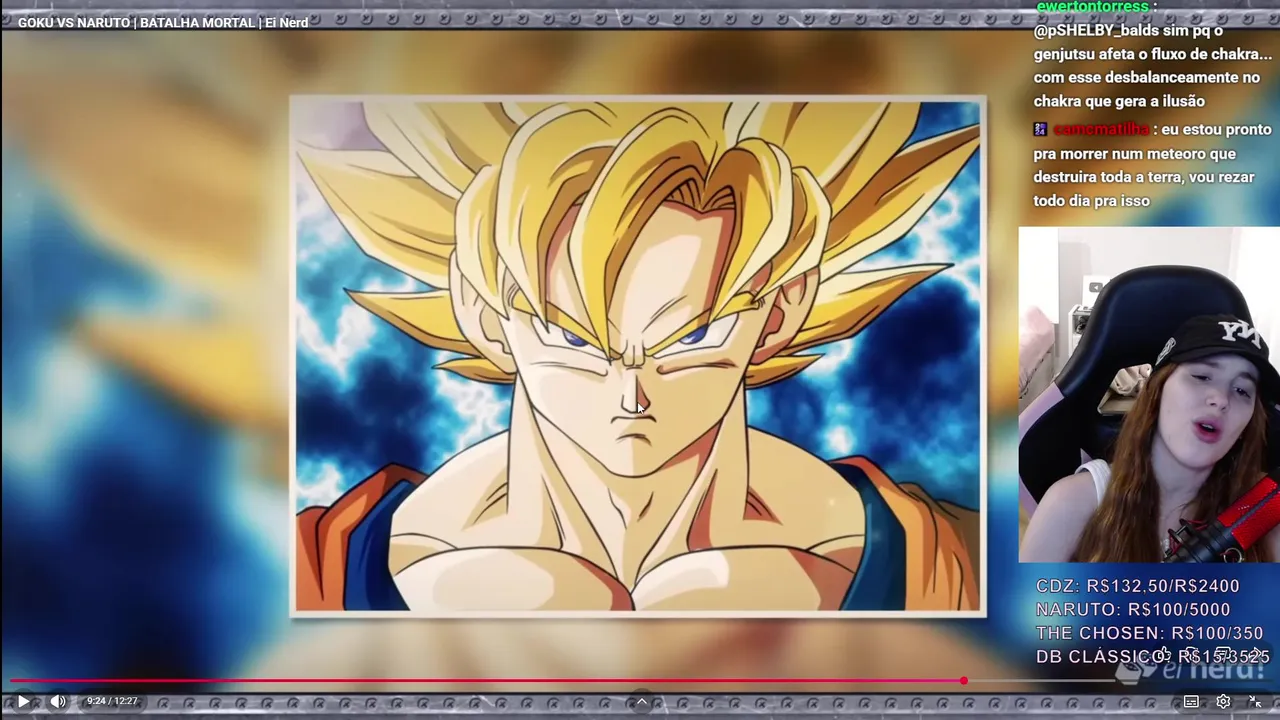The width and height of the screenshot is (1280, 720).
Task: Click 'THE CHOSEN: R$100/350' goal text
Action: coord(1149,633)
